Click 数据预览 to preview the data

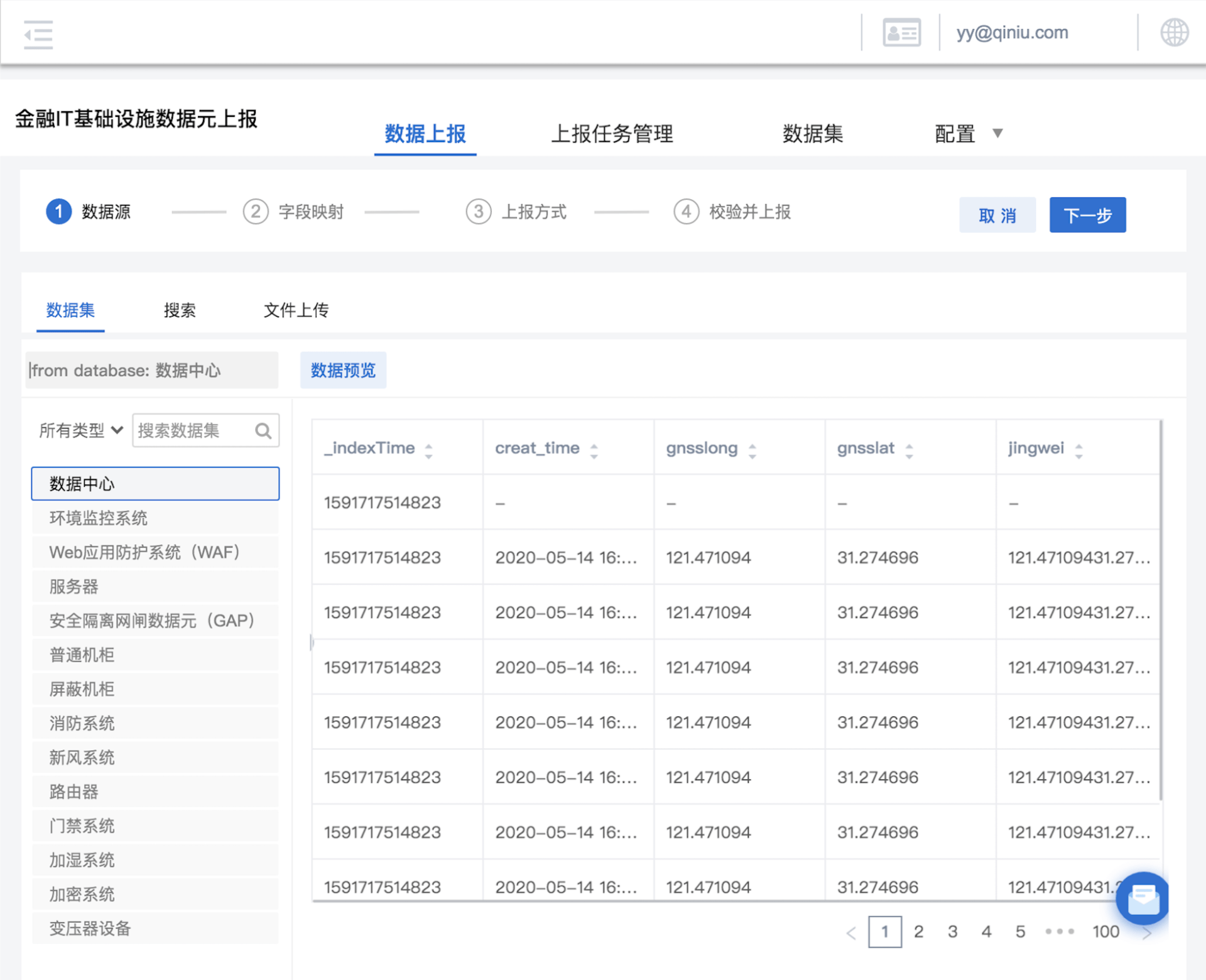(343, 370)
